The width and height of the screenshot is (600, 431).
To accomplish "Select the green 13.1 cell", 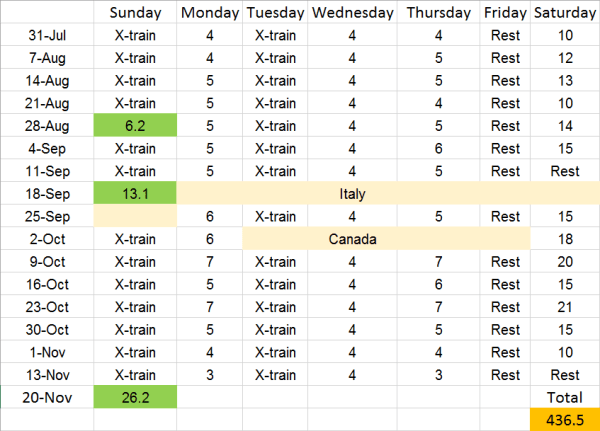I will (134, 193).
